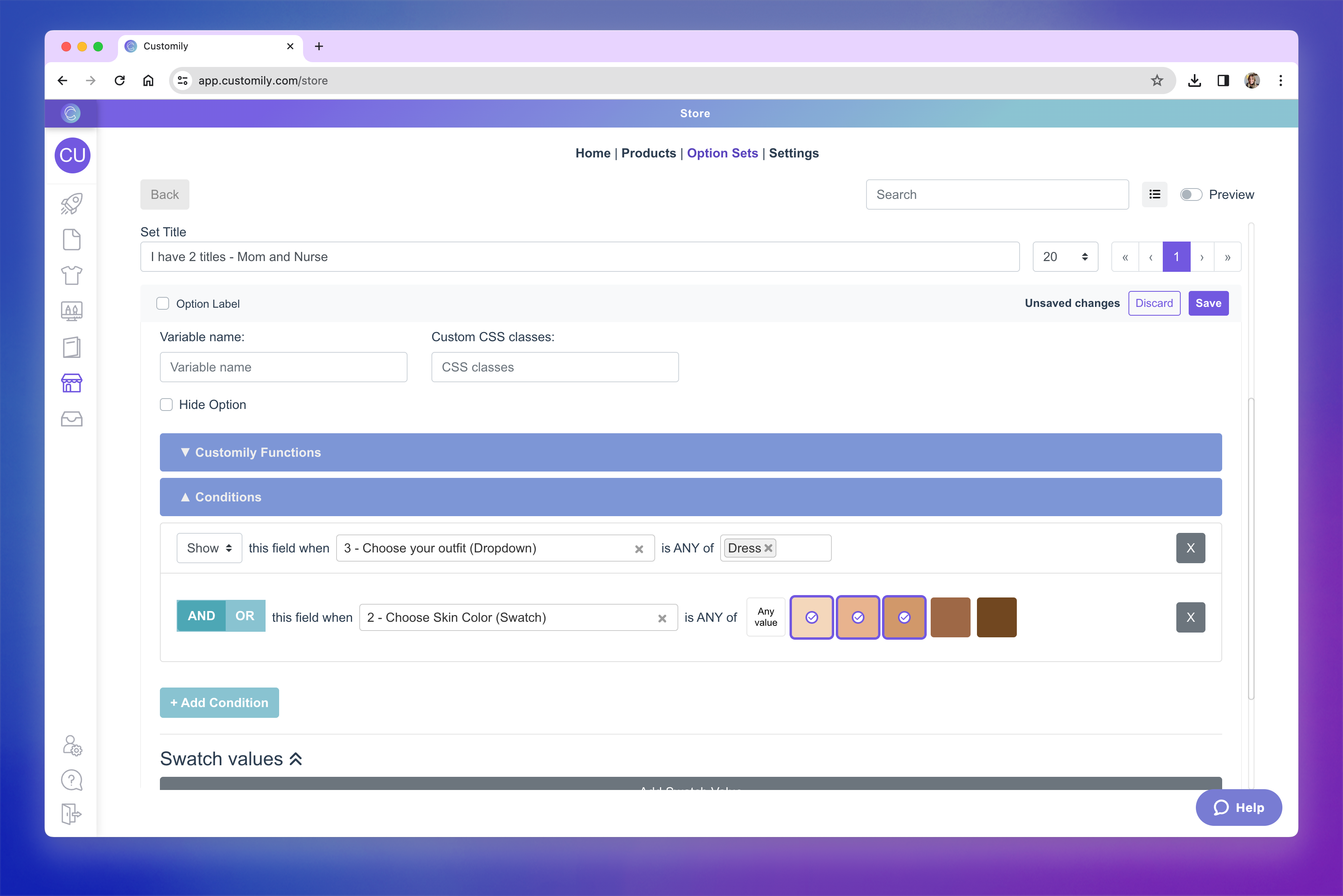The width and height of the screenshot is (1343, 896).
Task: Enable the Hide Option checkbox
Action: (x=166, y=405)
